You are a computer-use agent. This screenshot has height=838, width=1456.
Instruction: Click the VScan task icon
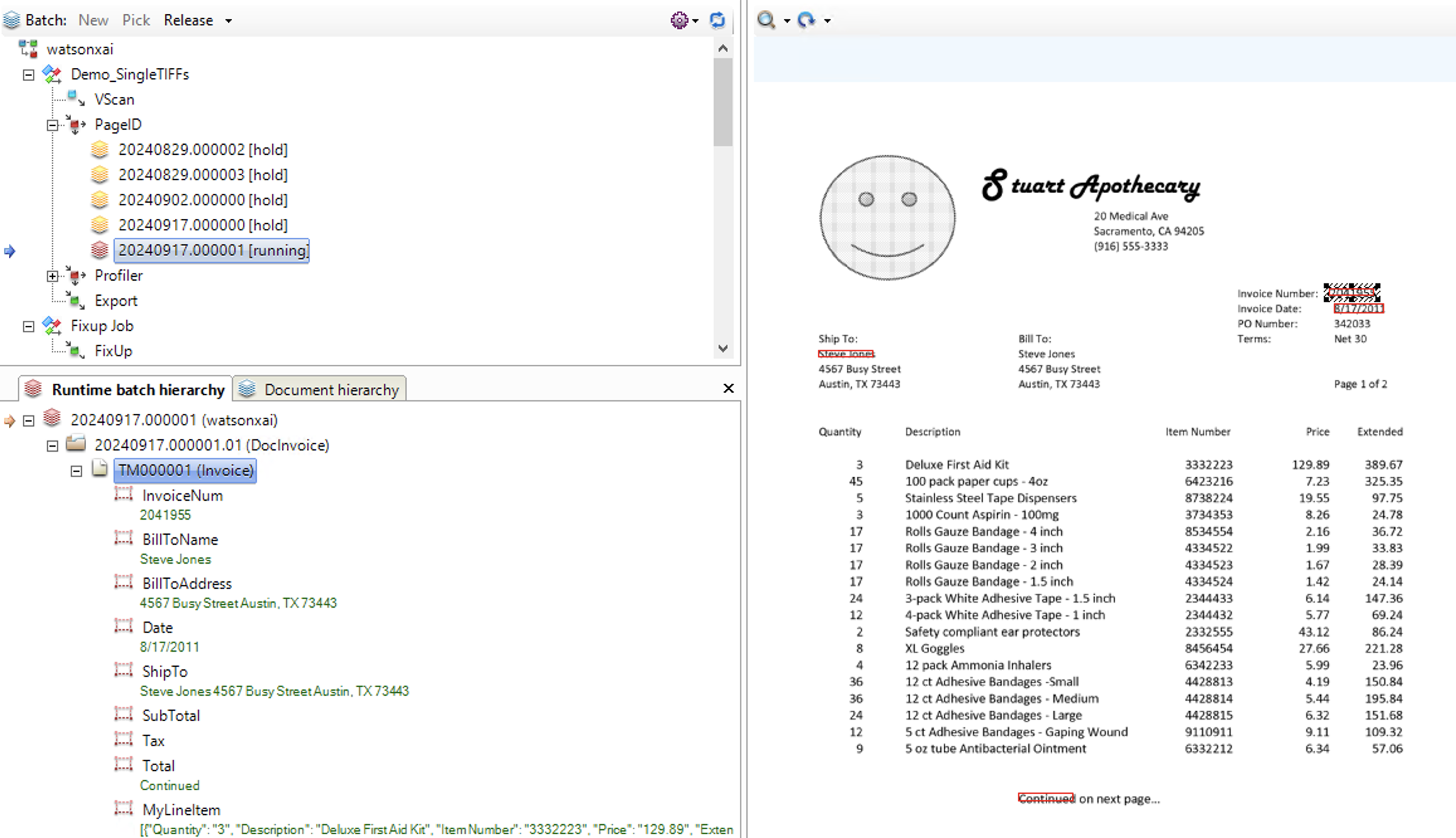pyautogui.click(x=76, y=99)
